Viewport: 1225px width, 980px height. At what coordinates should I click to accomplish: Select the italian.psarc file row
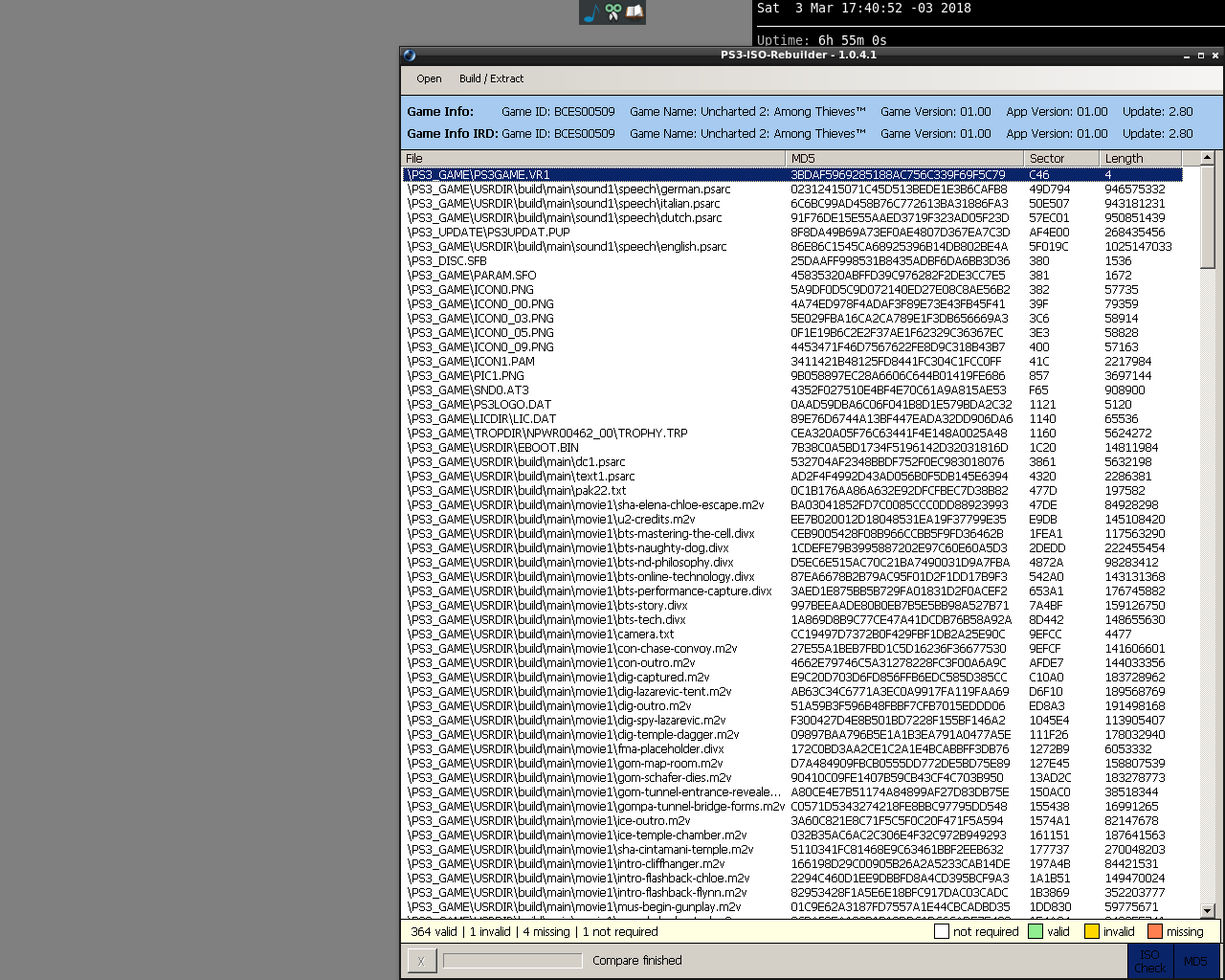pos(792,203)
